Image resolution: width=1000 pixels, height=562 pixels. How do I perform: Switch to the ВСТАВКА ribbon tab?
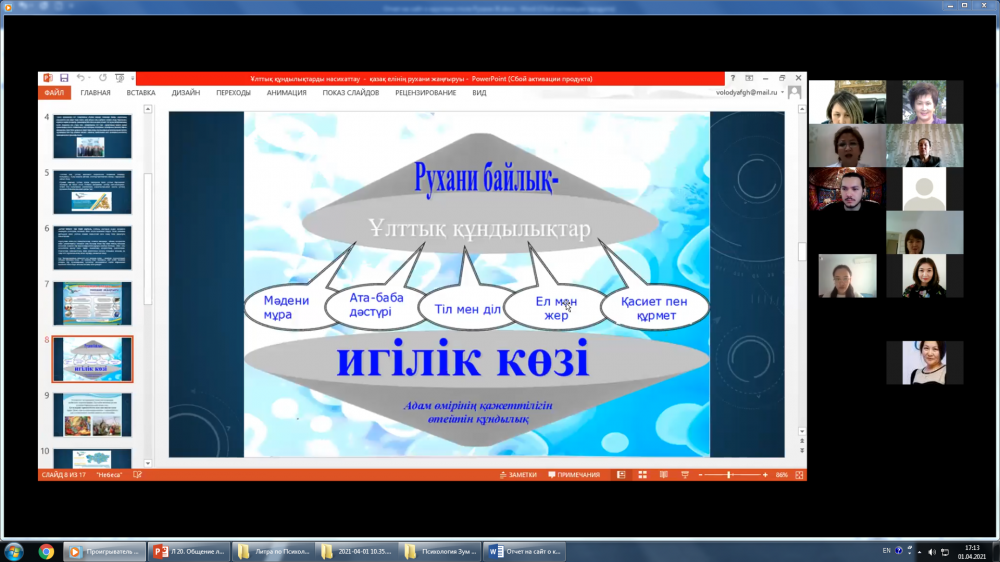tap(141, 92)
